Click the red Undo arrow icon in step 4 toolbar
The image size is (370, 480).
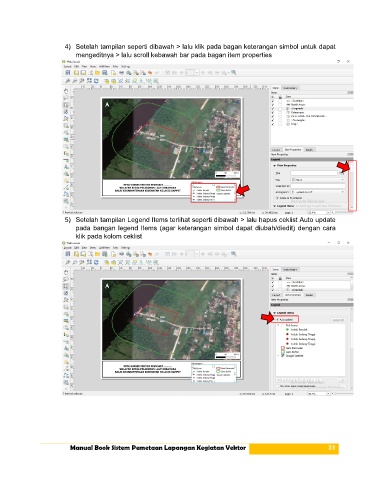tap(150, 72)
